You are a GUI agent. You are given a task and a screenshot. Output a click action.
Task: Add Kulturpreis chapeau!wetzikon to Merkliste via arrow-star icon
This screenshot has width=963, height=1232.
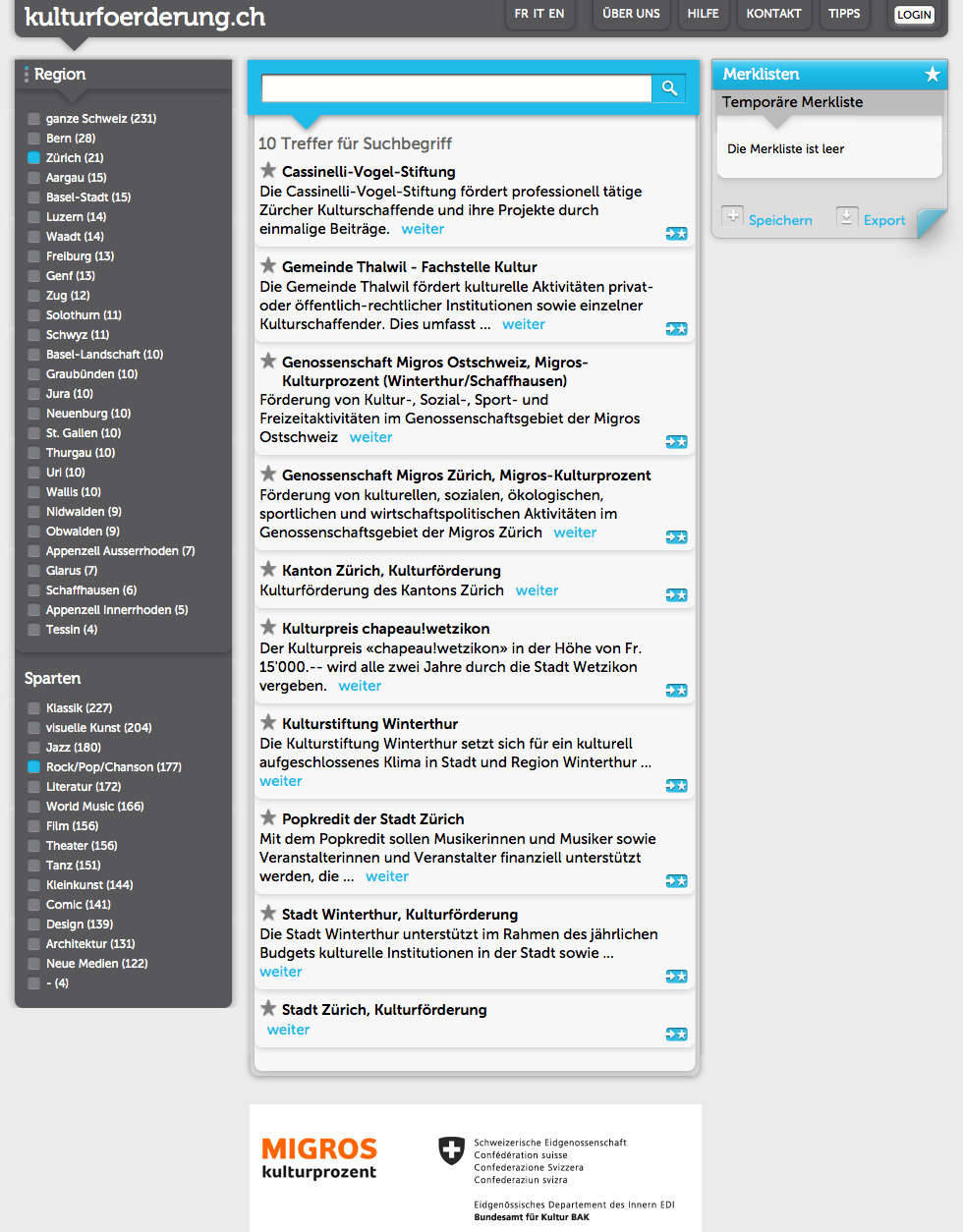point(676,691)
